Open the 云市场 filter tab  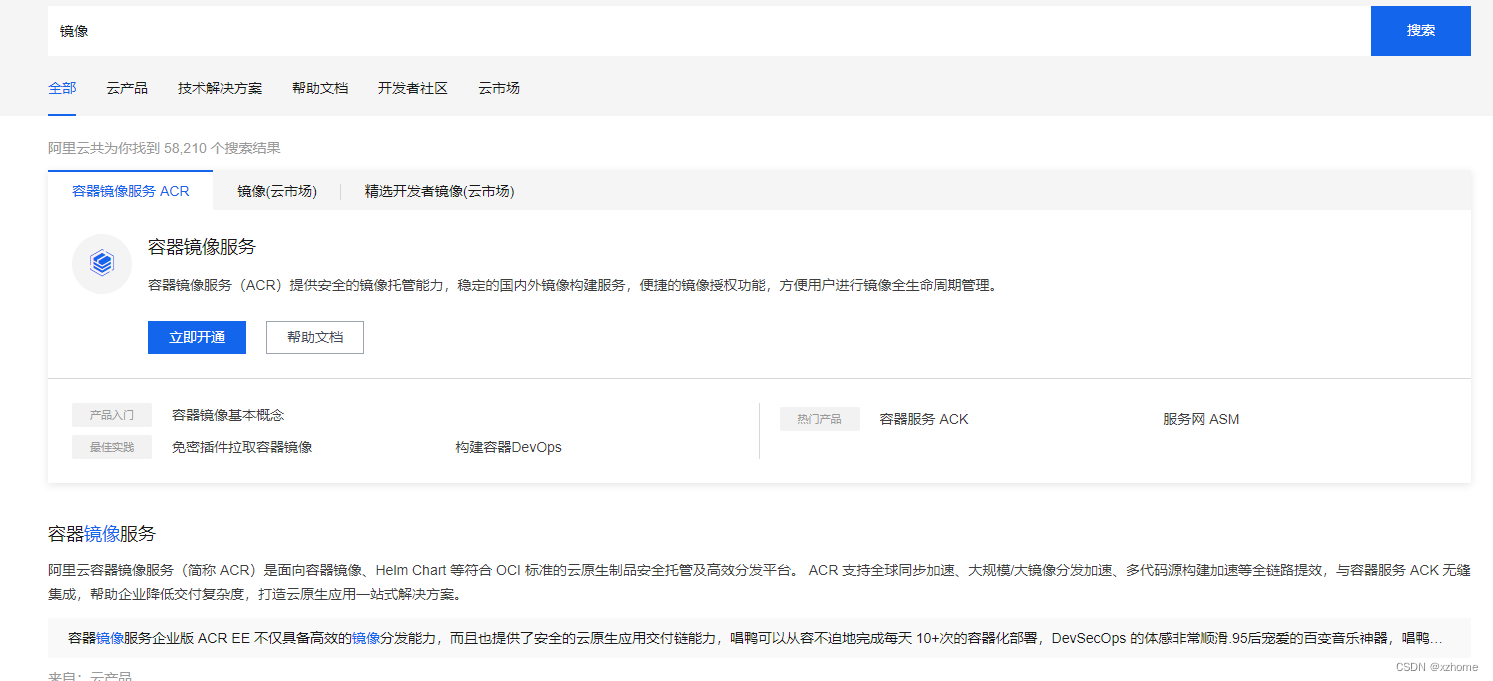coord(499,88)
